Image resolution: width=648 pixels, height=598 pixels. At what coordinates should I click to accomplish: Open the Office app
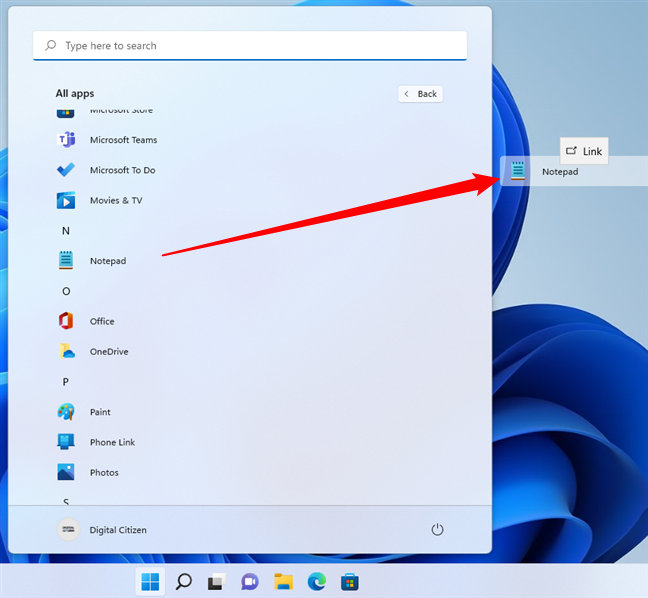coord(101,321)
